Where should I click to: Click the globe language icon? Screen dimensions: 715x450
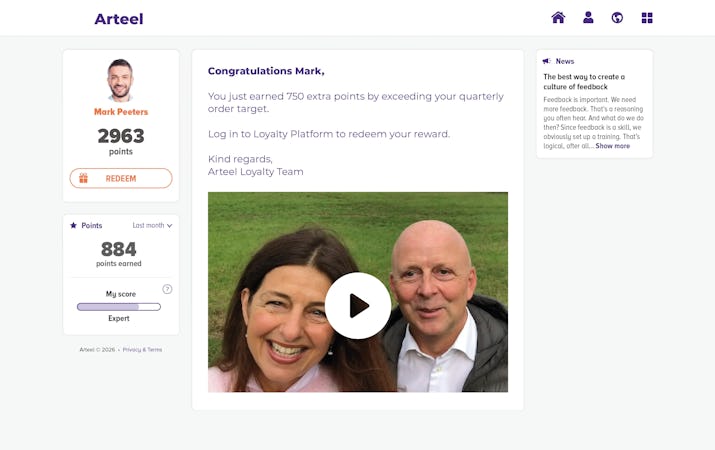click(x=617, y=18)
